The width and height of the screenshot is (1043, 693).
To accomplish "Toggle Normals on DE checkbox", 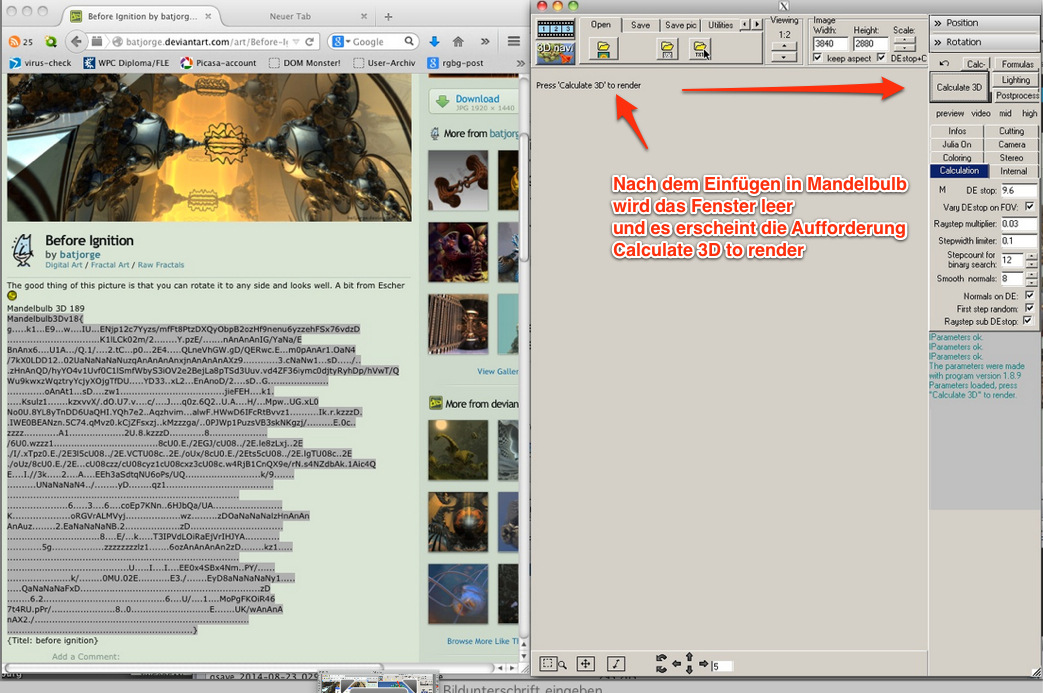I will click(x=1030, y=295).
